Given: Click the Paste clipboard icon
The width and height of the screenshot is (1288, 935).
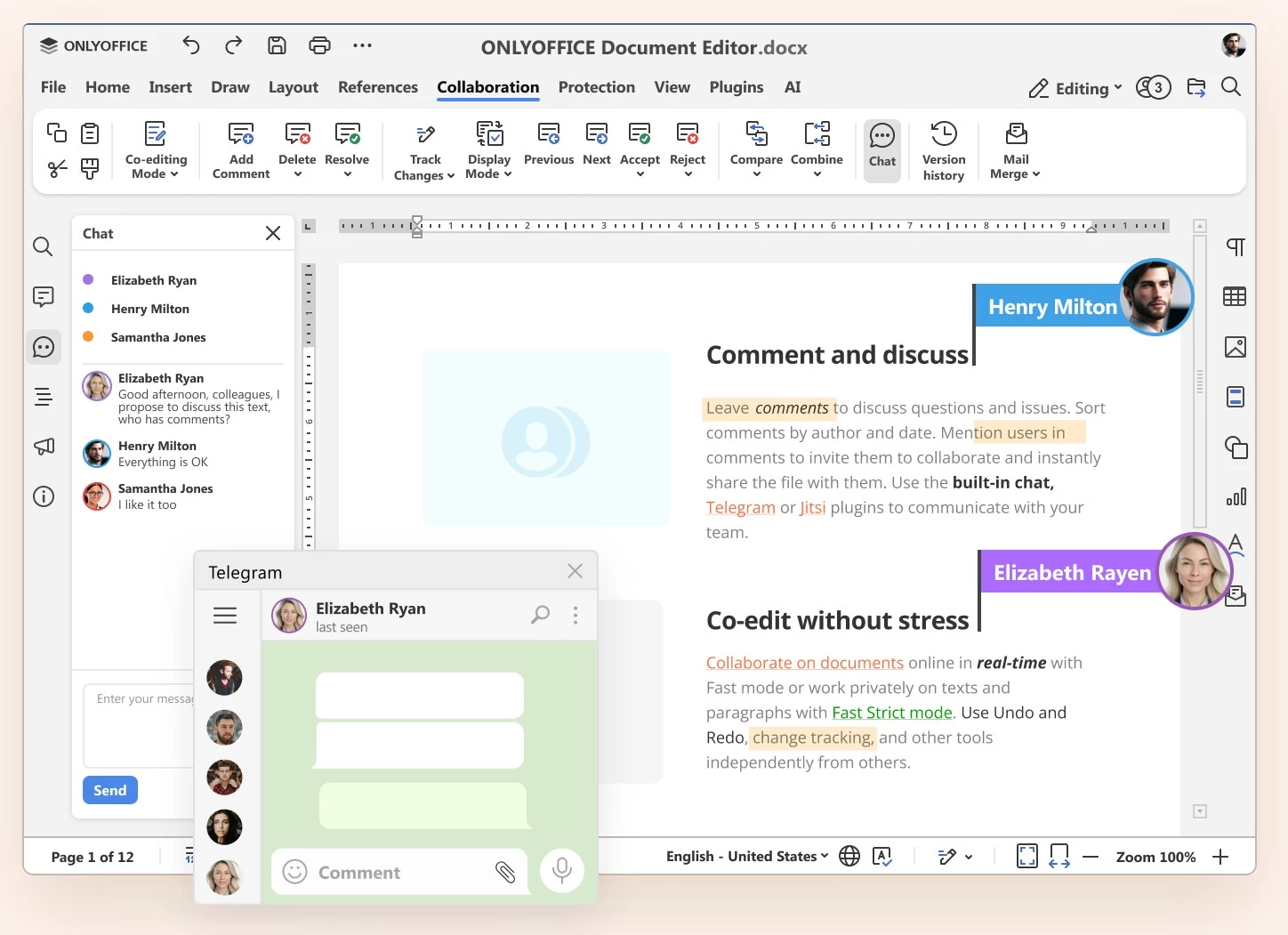Looking at the screenshot, I should [90, 133].
